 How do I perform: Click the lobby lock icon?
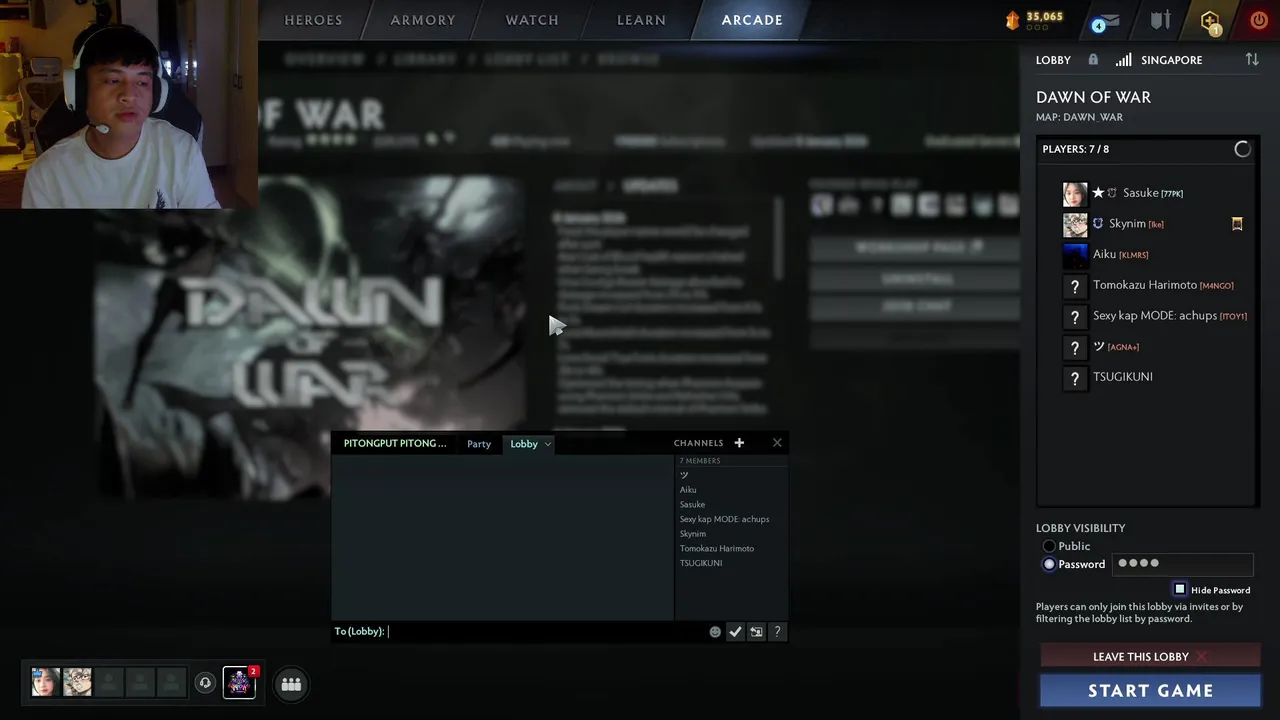[x=1093, y=60]
